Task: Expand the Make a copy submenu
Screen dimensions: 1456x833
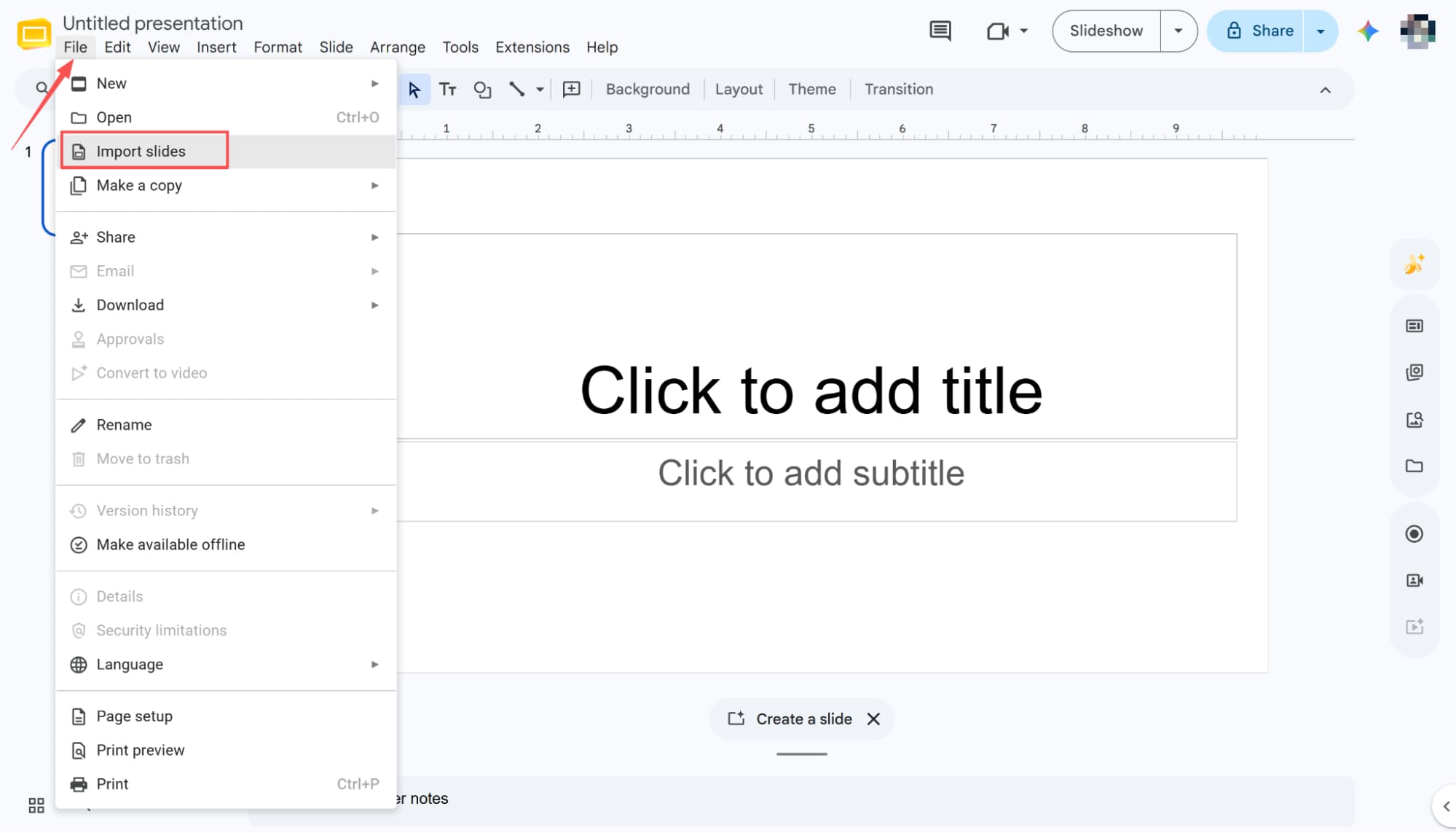Action: 374,185
